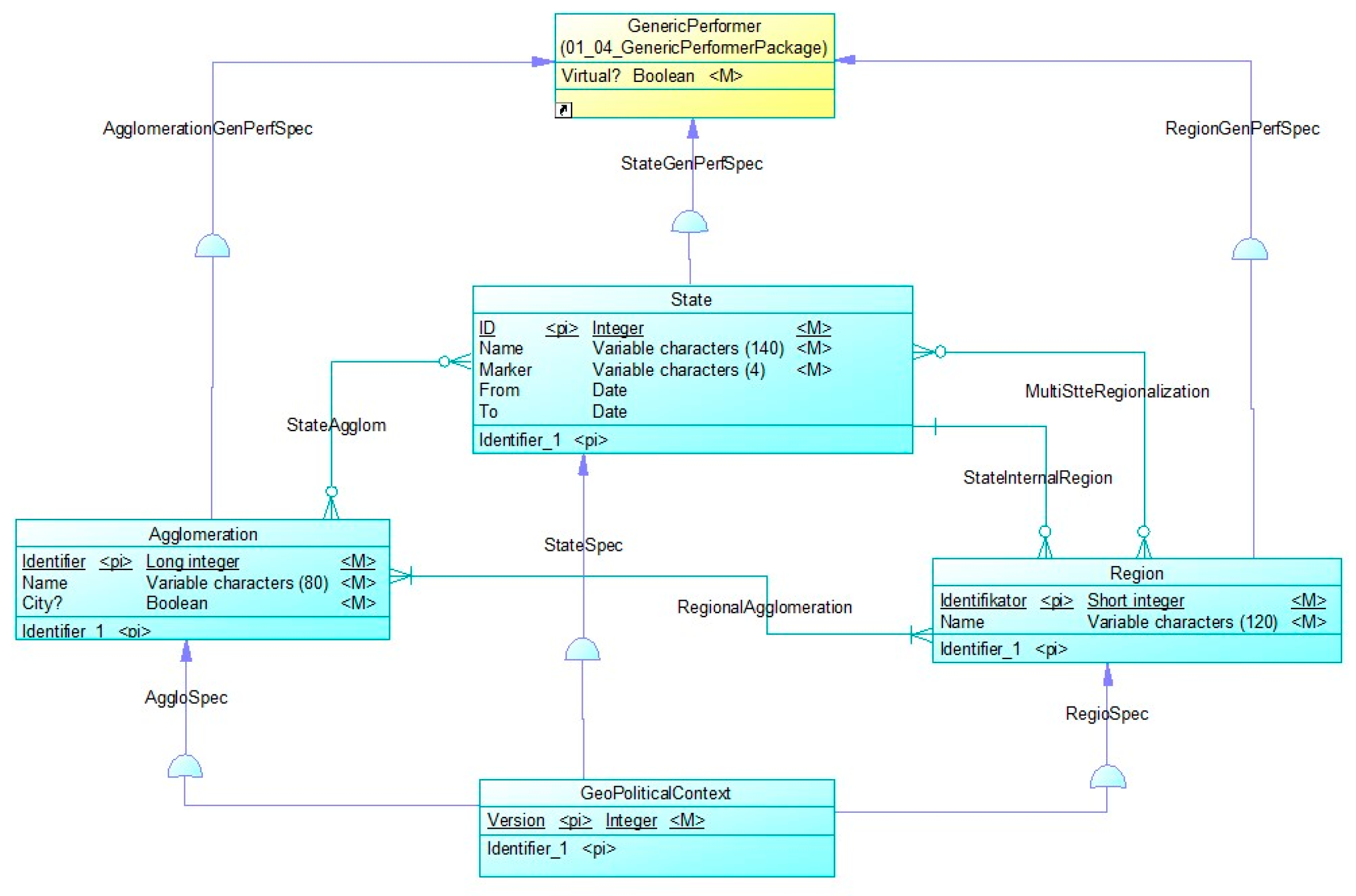Click the City? Boolean attribute in Agglomeration
The image size is (1356, 896).
click(x=42, y=603)
